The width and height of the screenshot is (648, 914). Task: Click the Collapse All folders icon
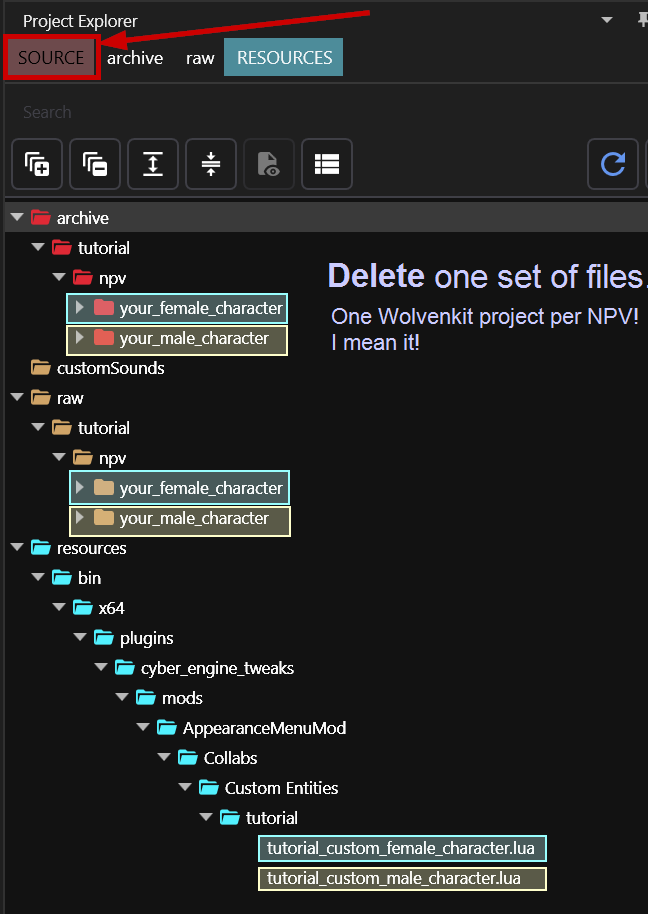(95, 164)
